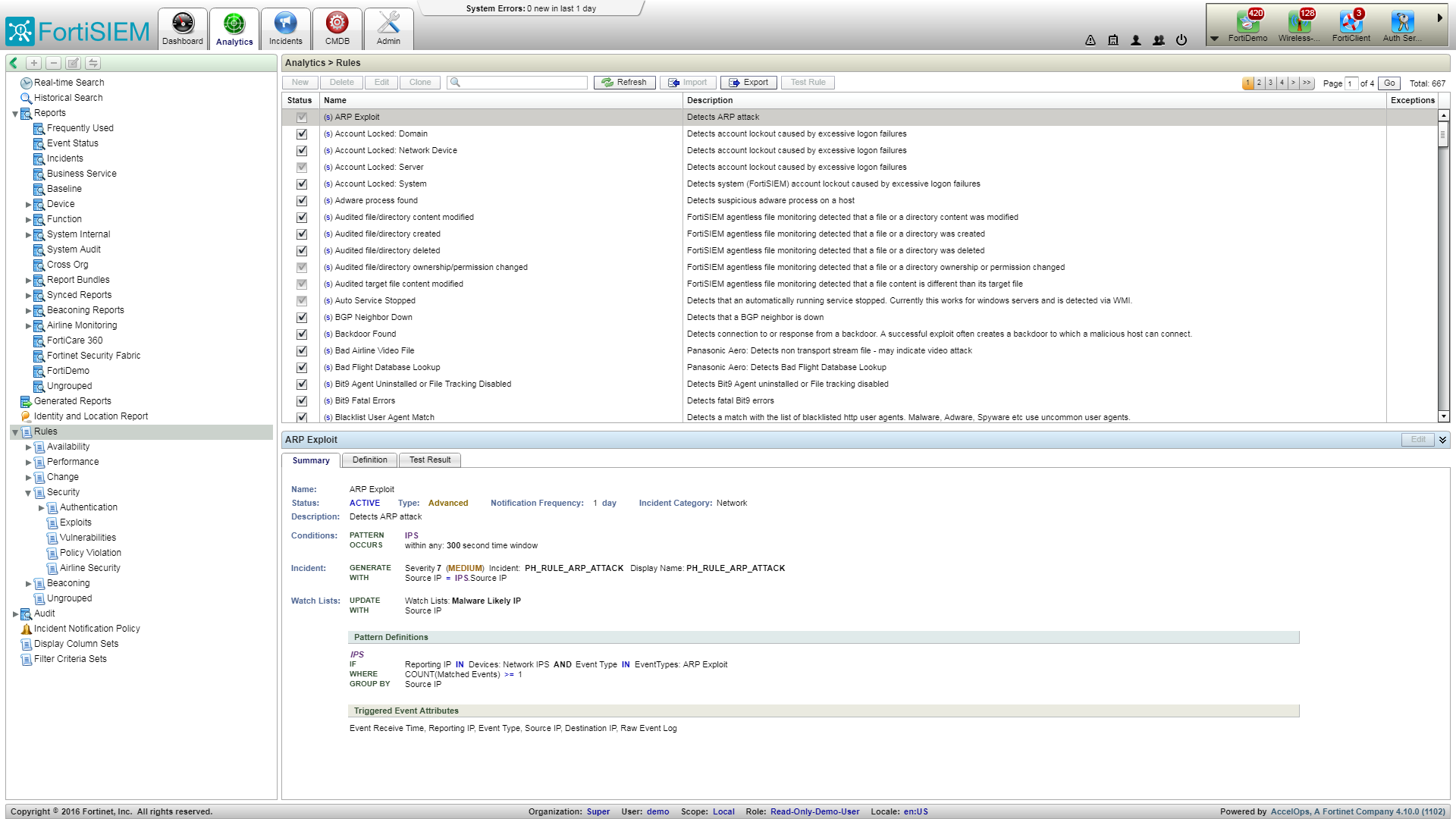
Task: Expand the Audit tree node
Action: [x=15, y=614]
